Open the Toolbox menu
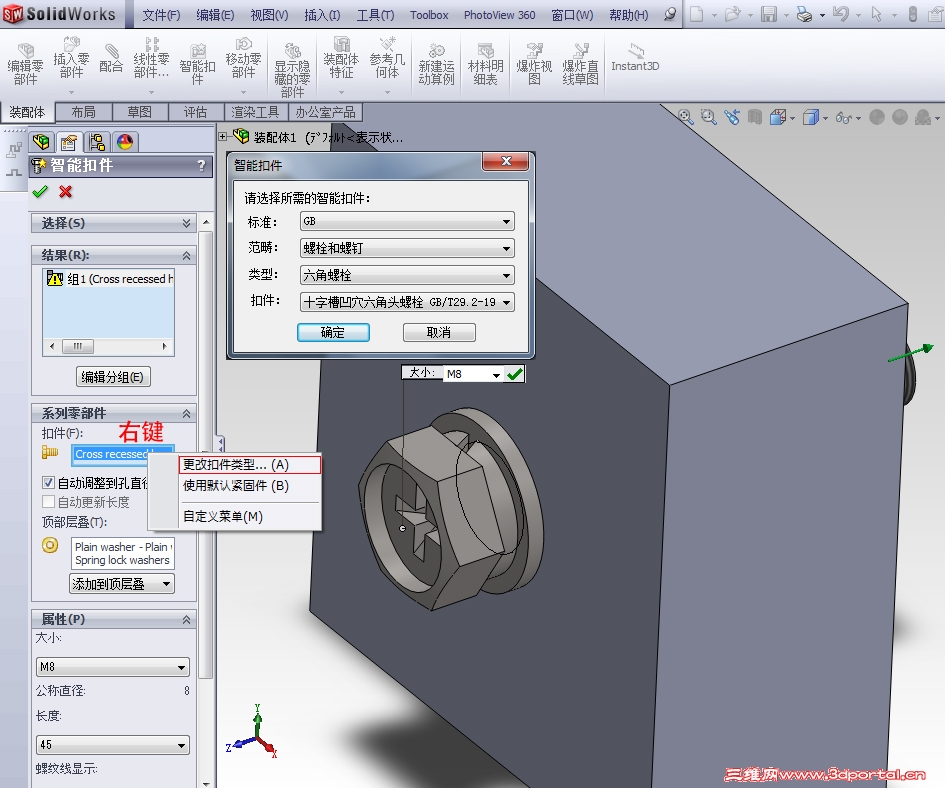945x788 pixels. 429,15
